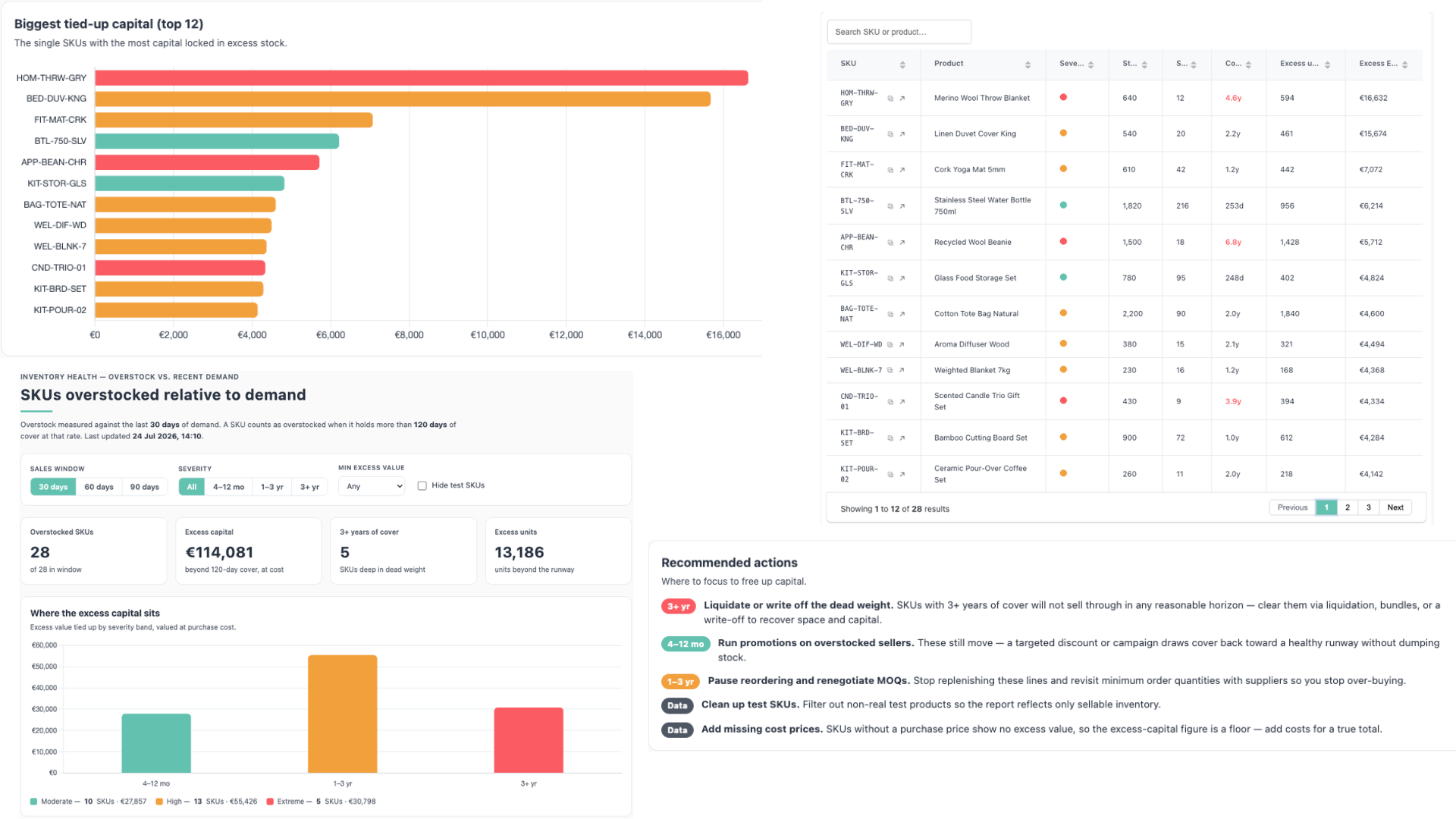Open HOM-THRW-GRY via its arrow link icon

pos(902,99)
